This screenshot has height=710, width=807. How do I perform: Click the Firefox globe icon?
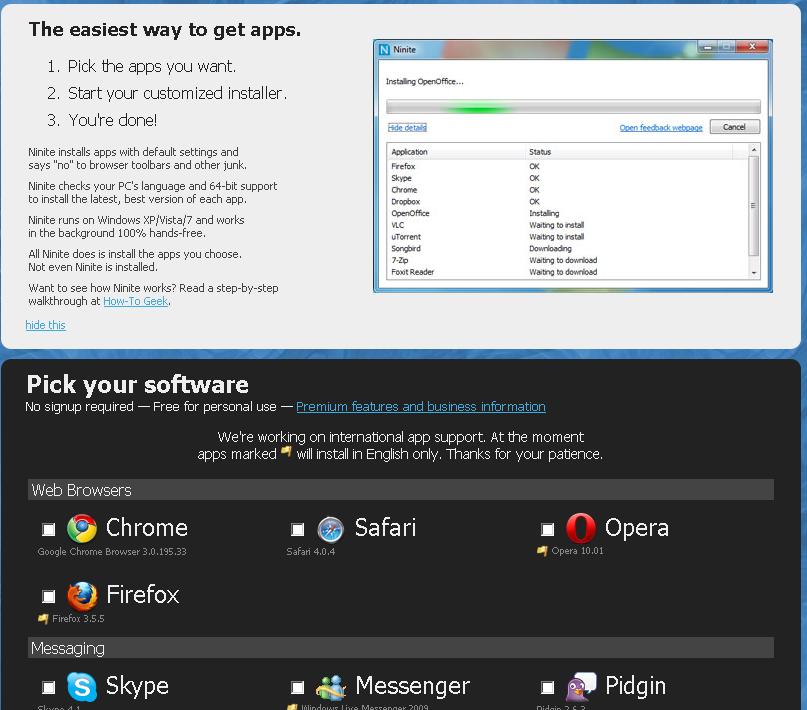(82, 596)
